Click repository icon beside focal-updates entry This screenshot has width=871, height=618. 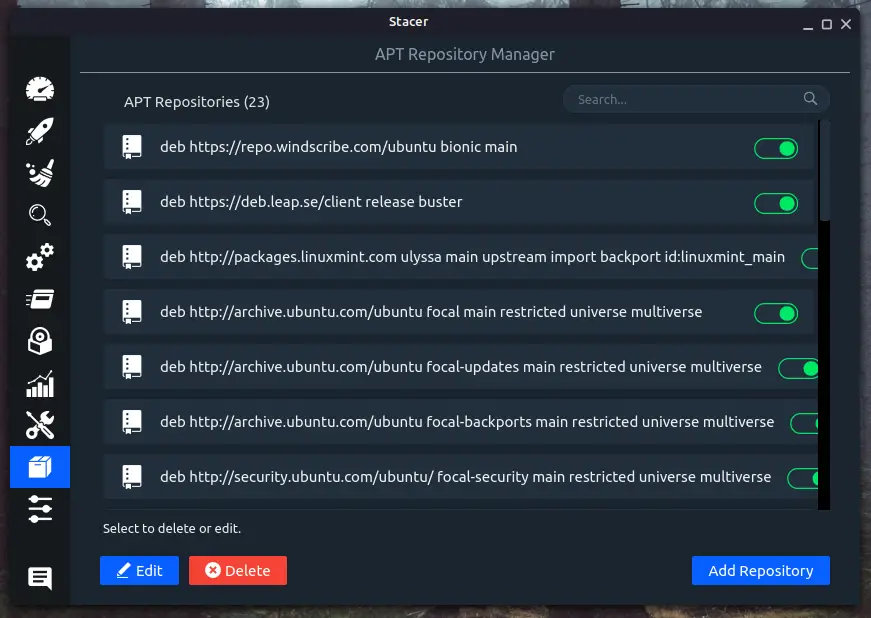(132, 367)
